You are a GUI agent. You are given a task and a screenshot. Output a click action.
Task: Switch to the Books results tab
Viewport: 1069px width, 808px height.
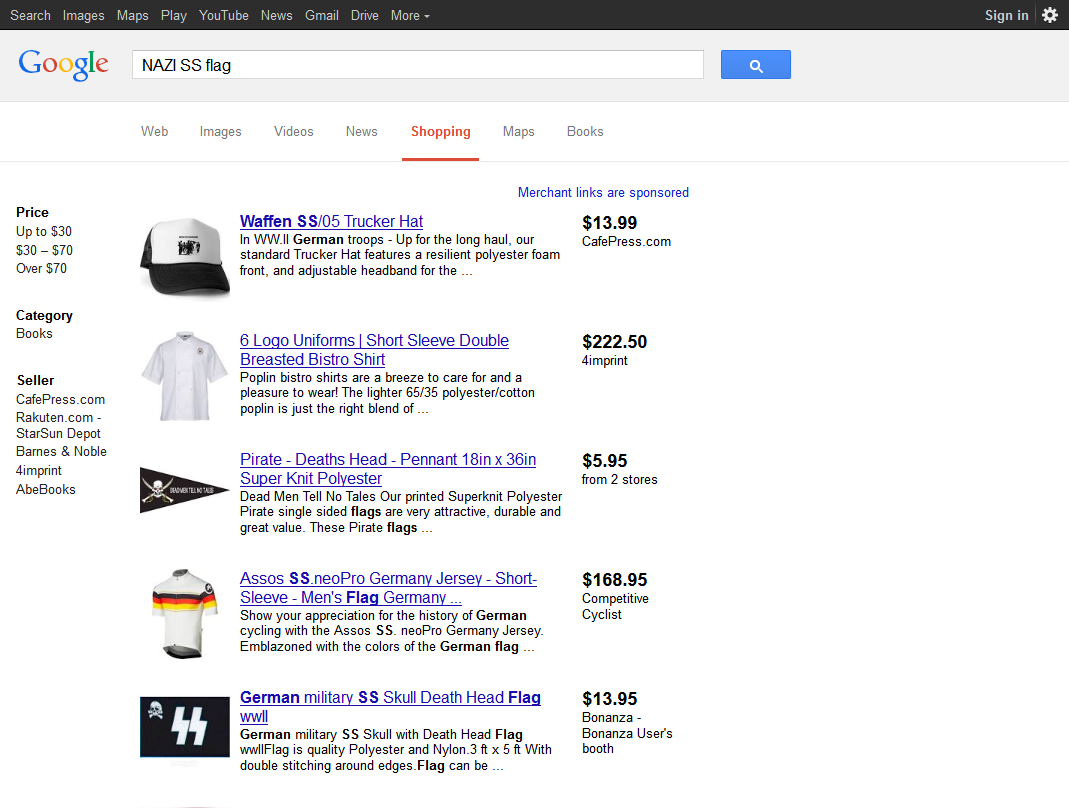(585, 132)
